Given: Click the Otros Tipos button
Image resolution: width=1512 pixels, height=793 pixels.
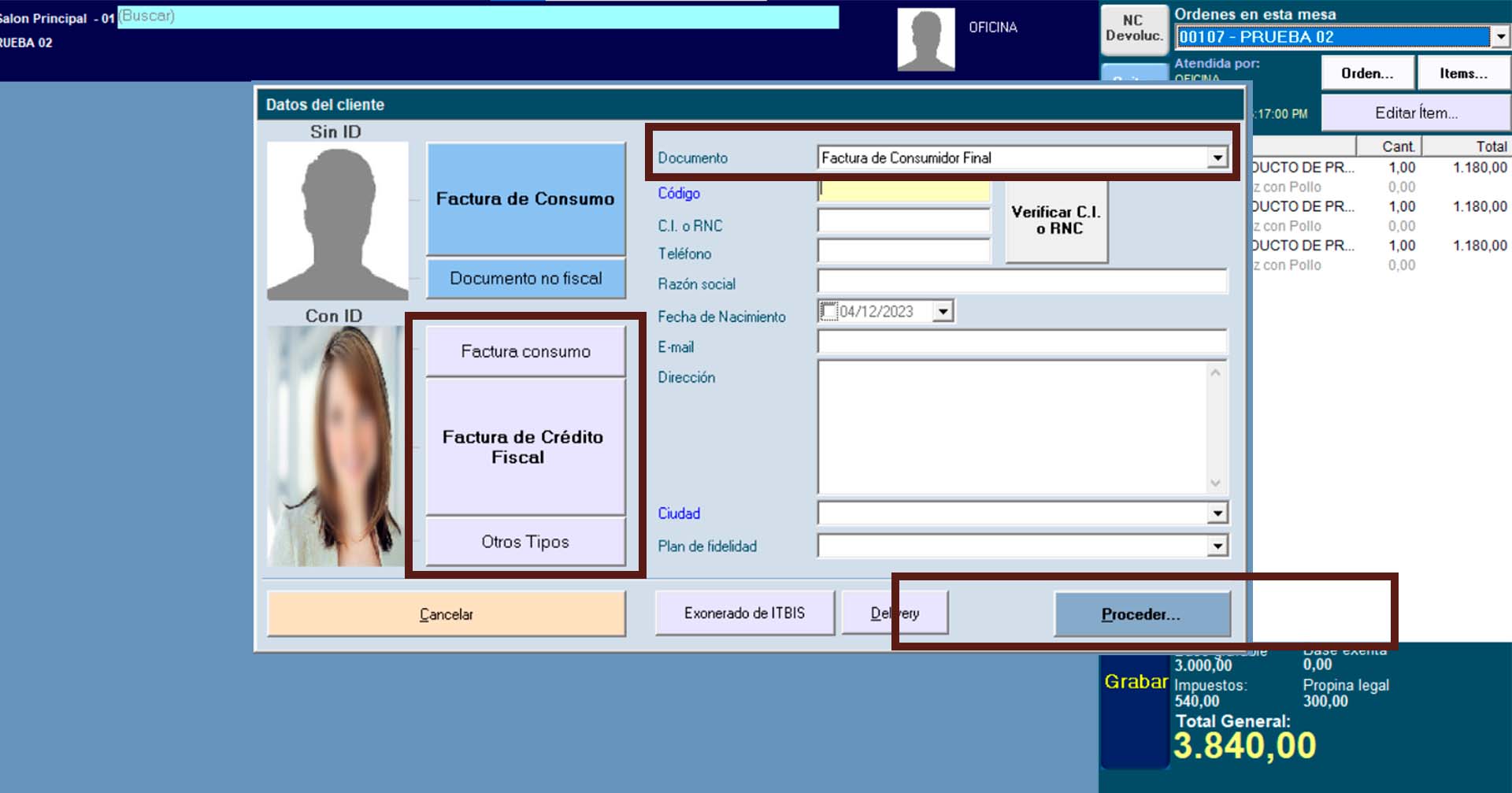Looking at the screenshot, I should tap(525, 542).
